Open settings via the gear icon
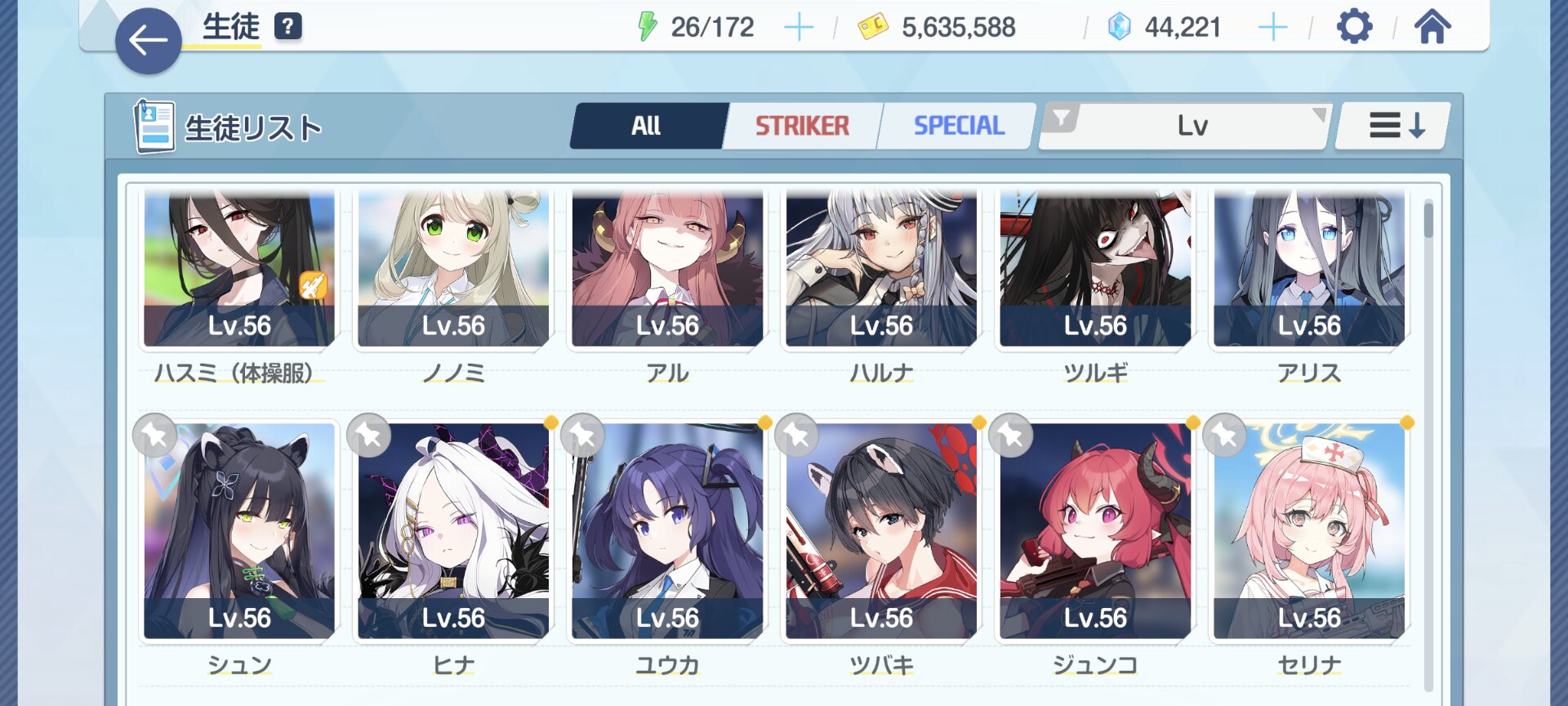The width and height of the screenshot is (1568, 706). (x=1354, y=27)
